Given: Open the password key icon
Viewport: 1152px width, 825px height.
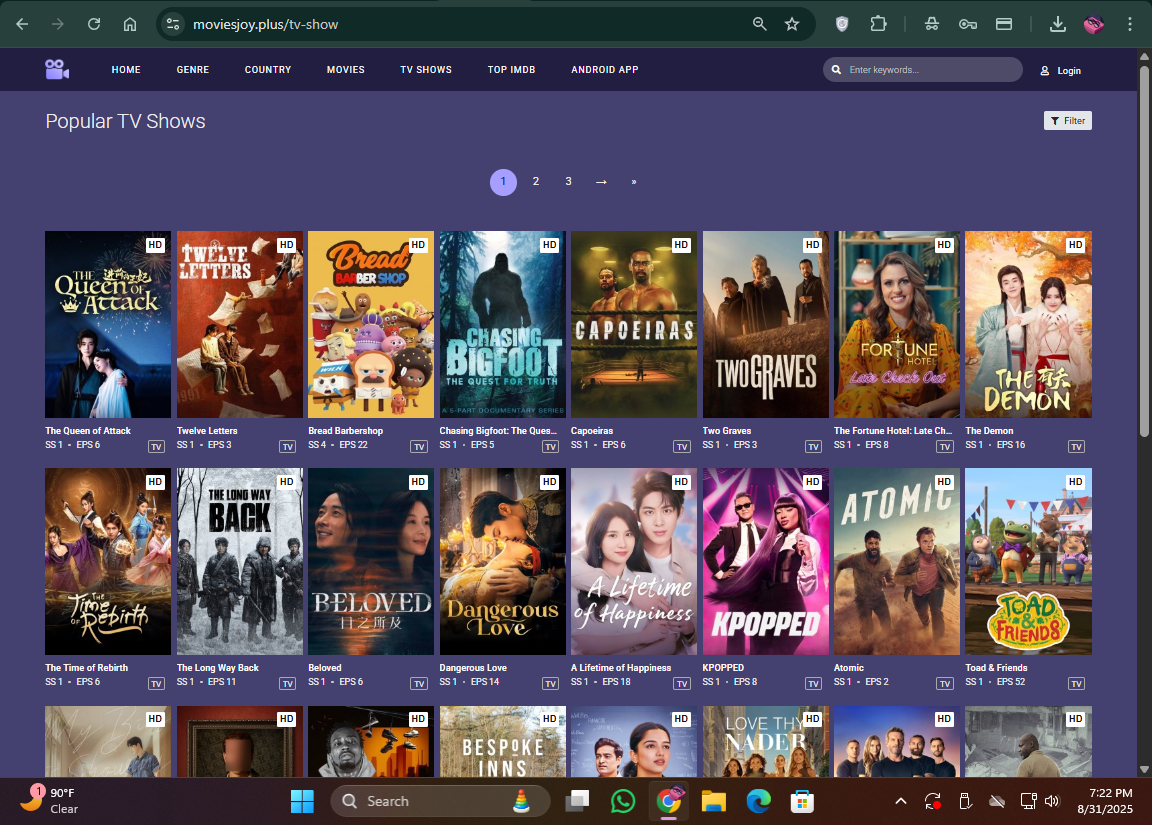Looking at the screenshot, I should point(968,24).
